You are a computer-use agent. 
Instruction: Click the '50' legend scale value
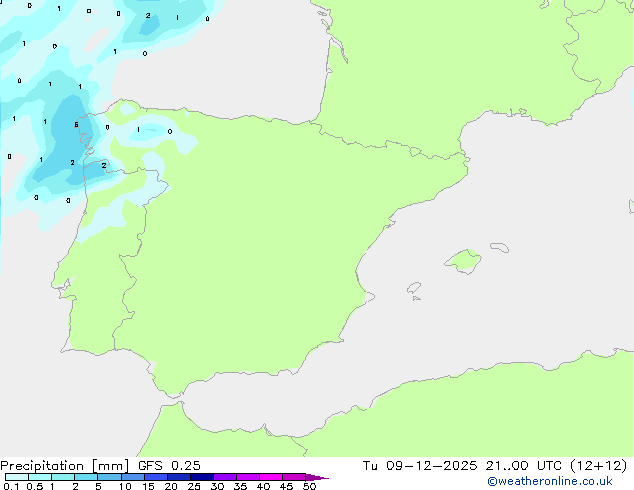tap(309, 486)
